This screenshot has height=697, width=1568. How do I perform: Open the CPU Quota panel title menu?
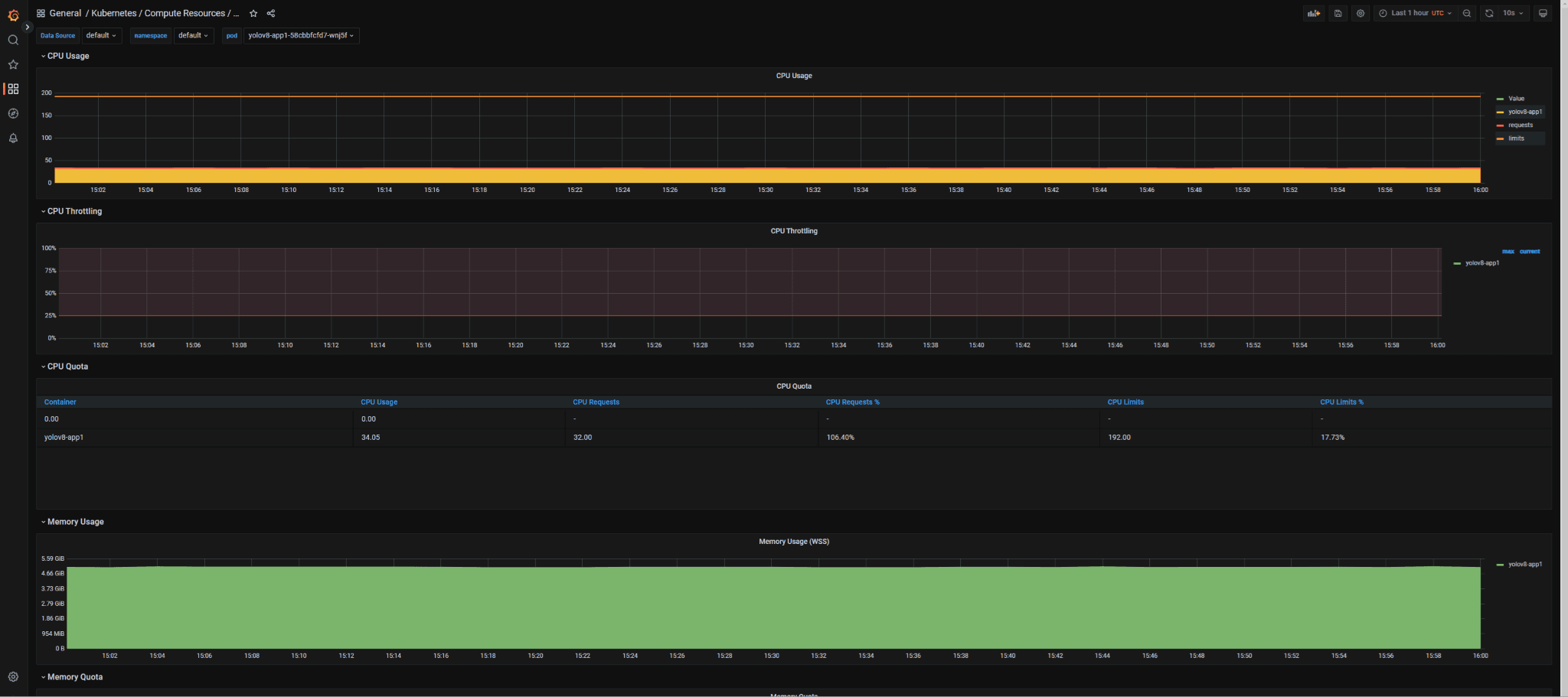[794, 386]
